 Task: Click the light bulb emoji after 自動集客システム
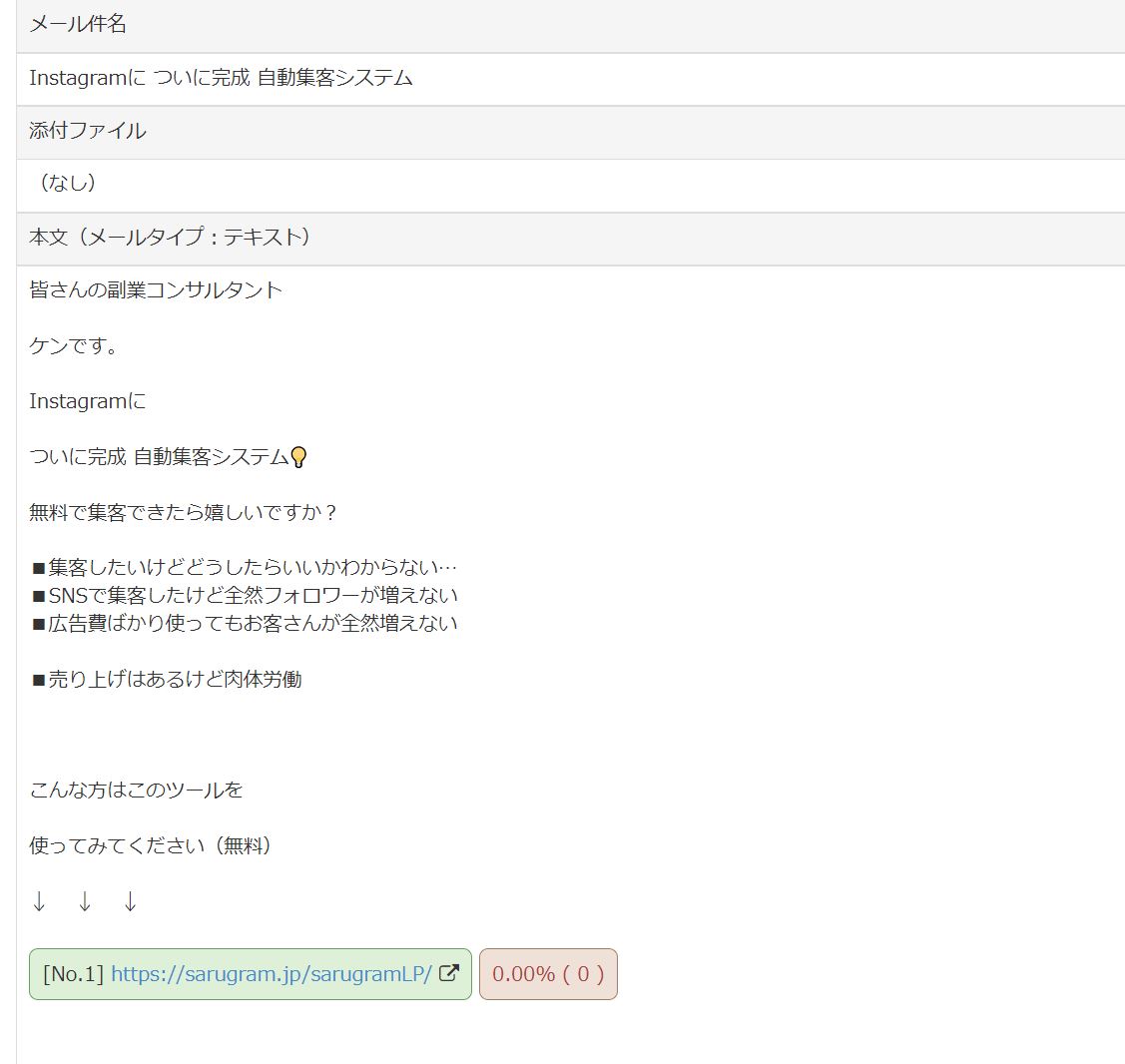[x=298, y=457]
